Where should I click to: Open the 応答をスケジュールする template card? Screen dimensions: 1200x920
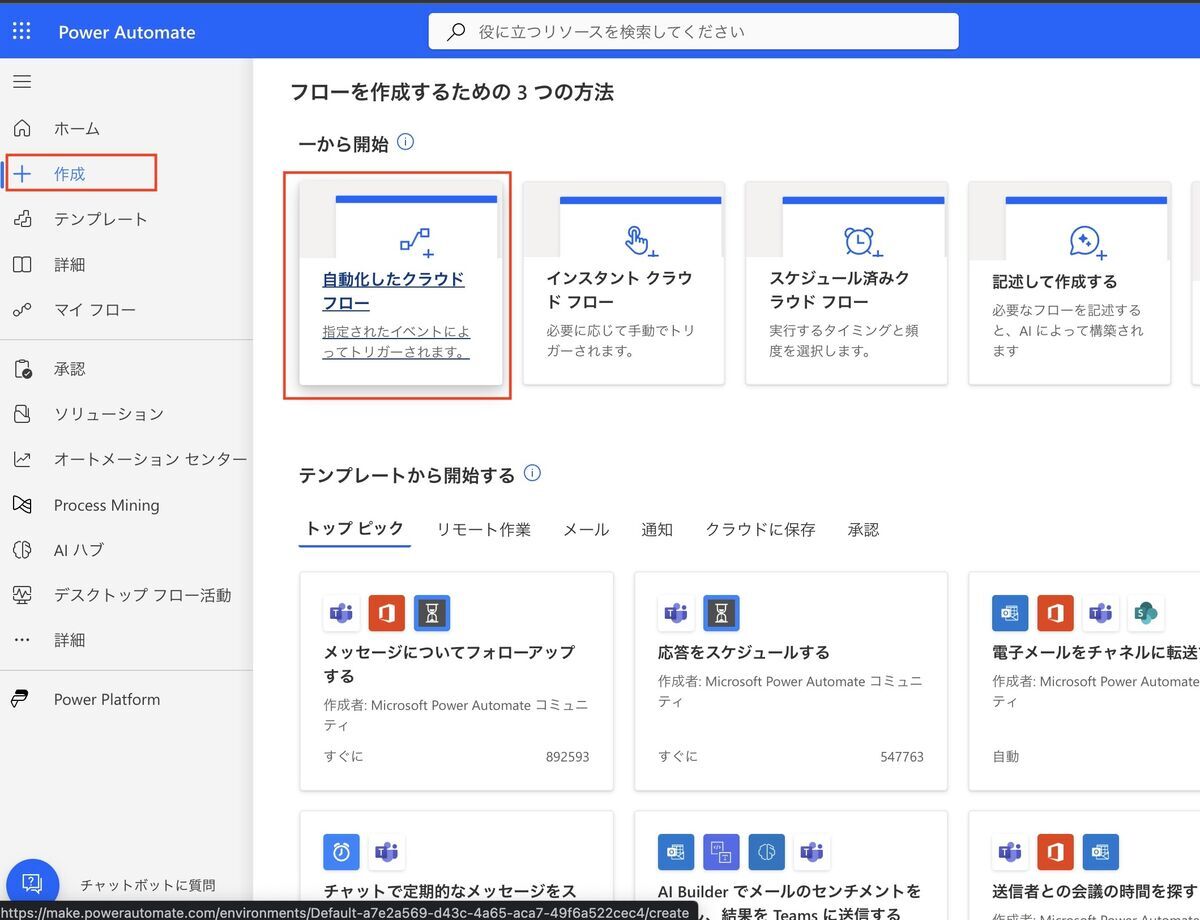(791, 681)
